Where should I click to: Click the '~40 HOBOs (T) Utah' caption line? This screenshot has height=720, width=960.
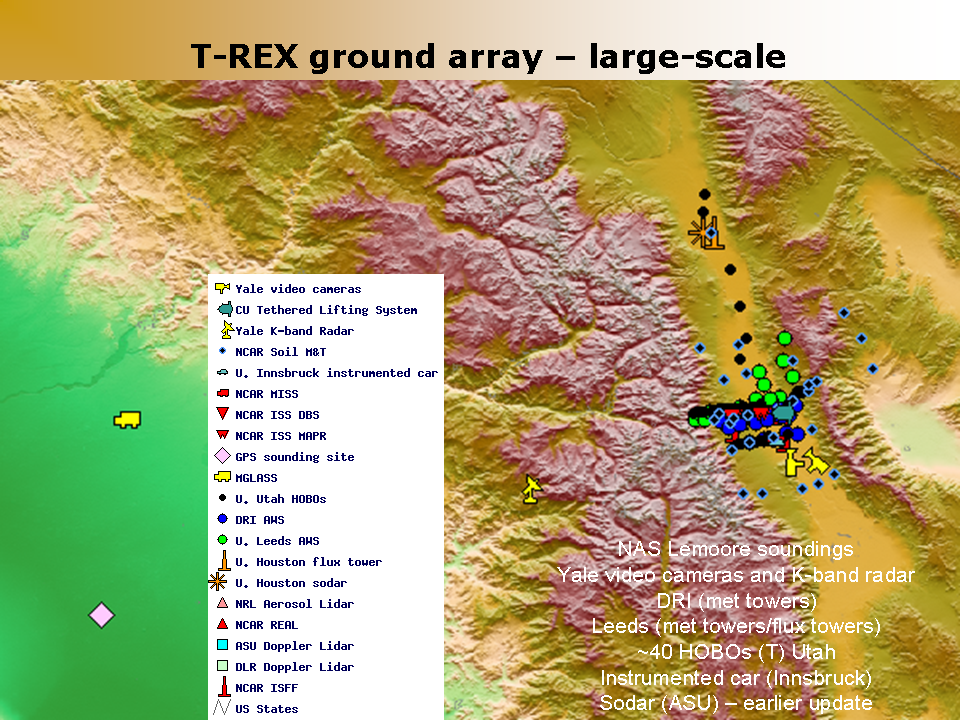click(x=736, y=652)
